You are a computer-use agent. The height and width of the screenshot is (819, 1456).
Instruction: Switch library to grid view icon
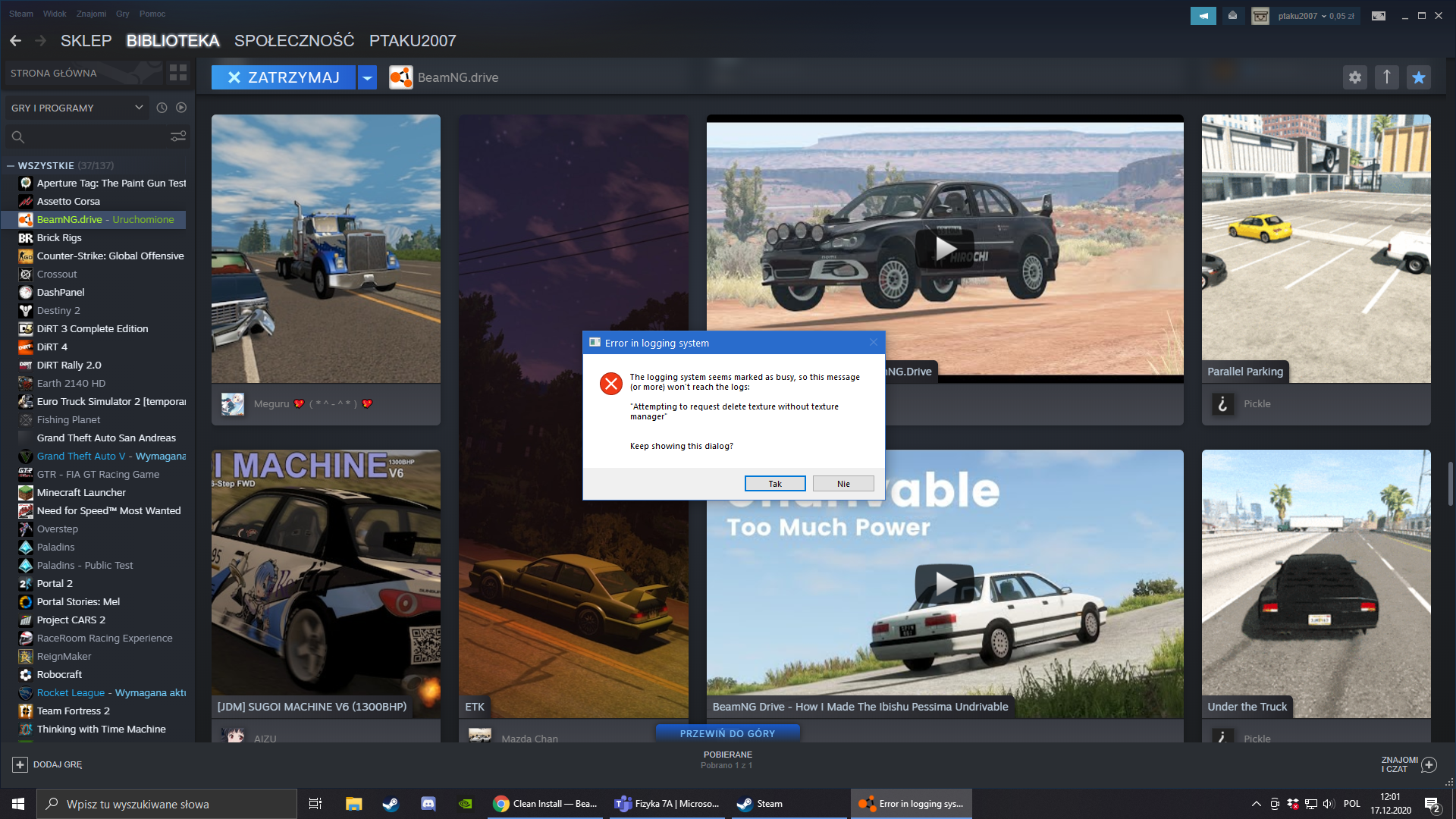point(178,73)
